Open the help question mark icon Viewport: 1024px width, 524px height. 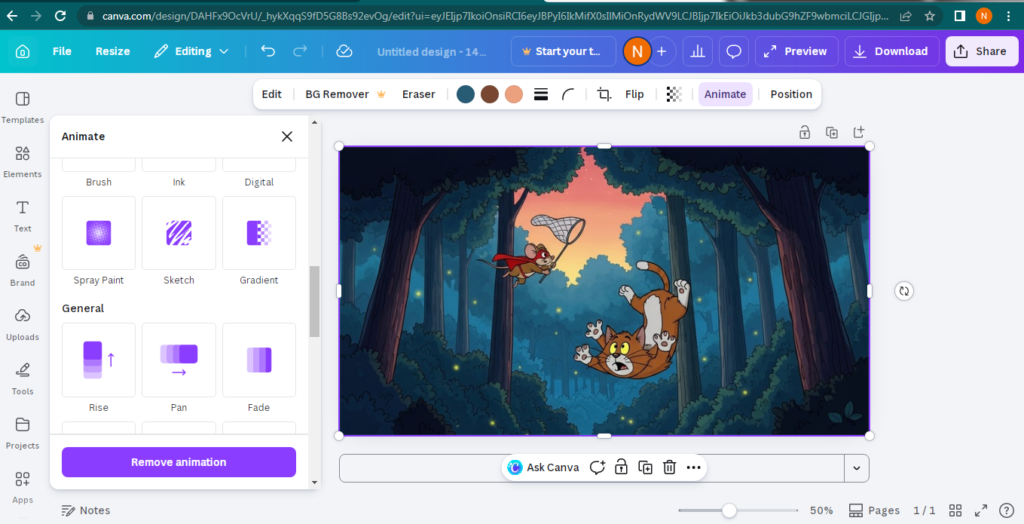tap(1007, 510)
